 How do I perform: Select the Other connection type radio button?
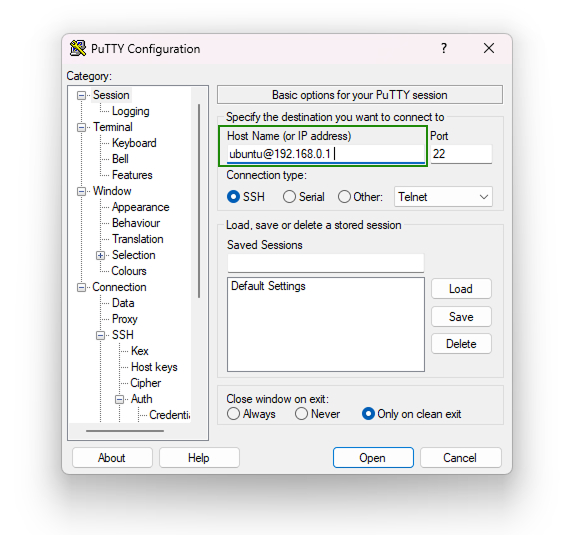pos(344,197)
